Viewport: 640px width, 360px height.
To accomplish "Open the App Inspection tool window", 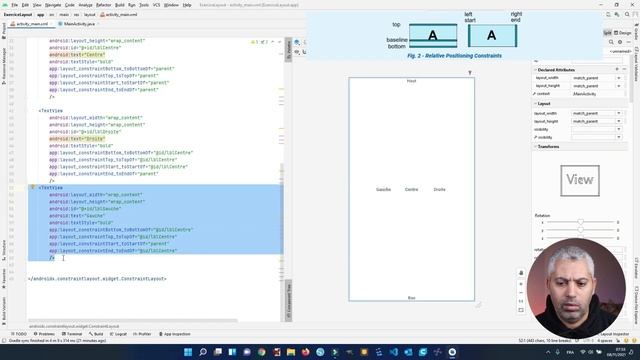I will (x=175, y=334).
